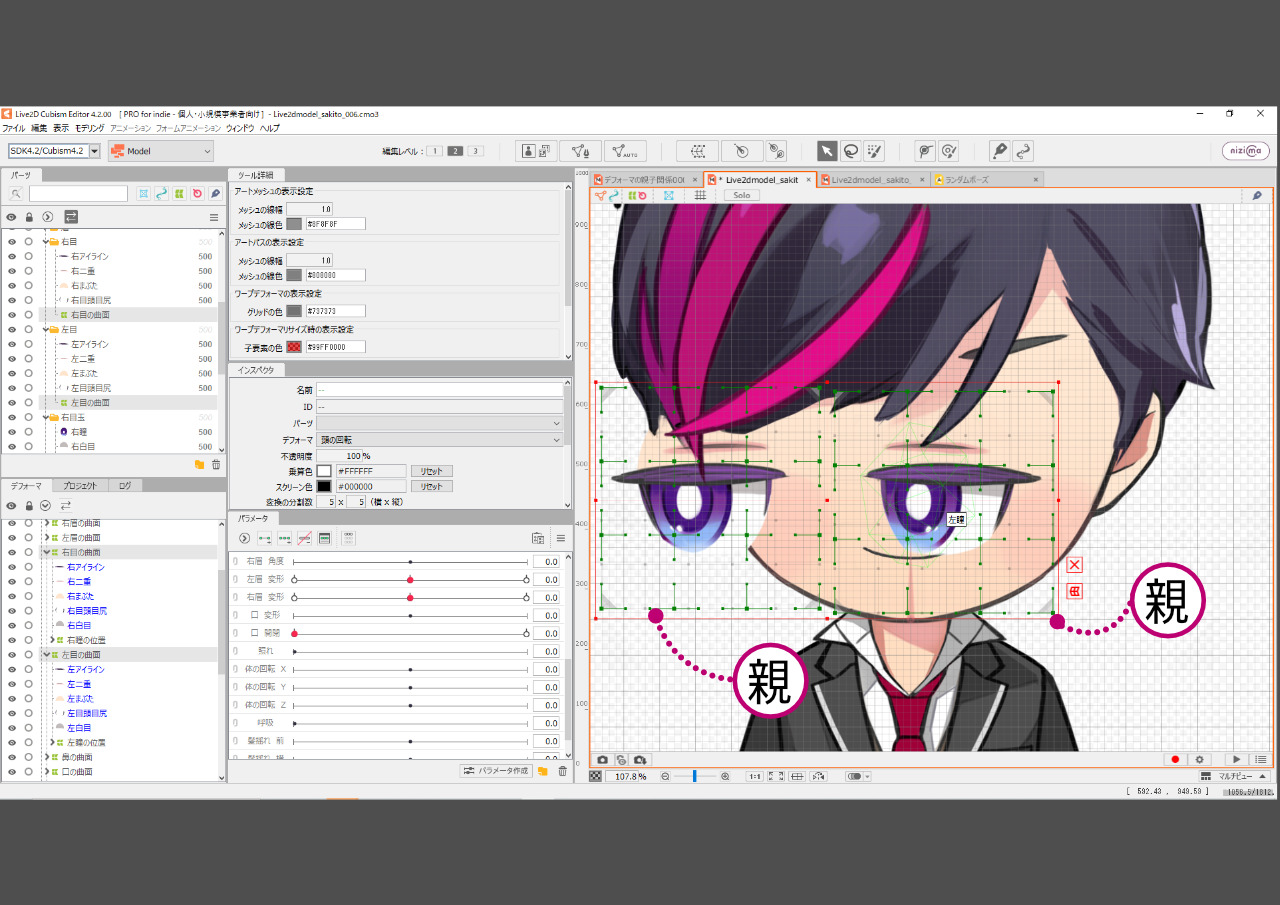Click the texture atlas edit icon
This screenshot has height=905, width=1280.
[537, 151]
